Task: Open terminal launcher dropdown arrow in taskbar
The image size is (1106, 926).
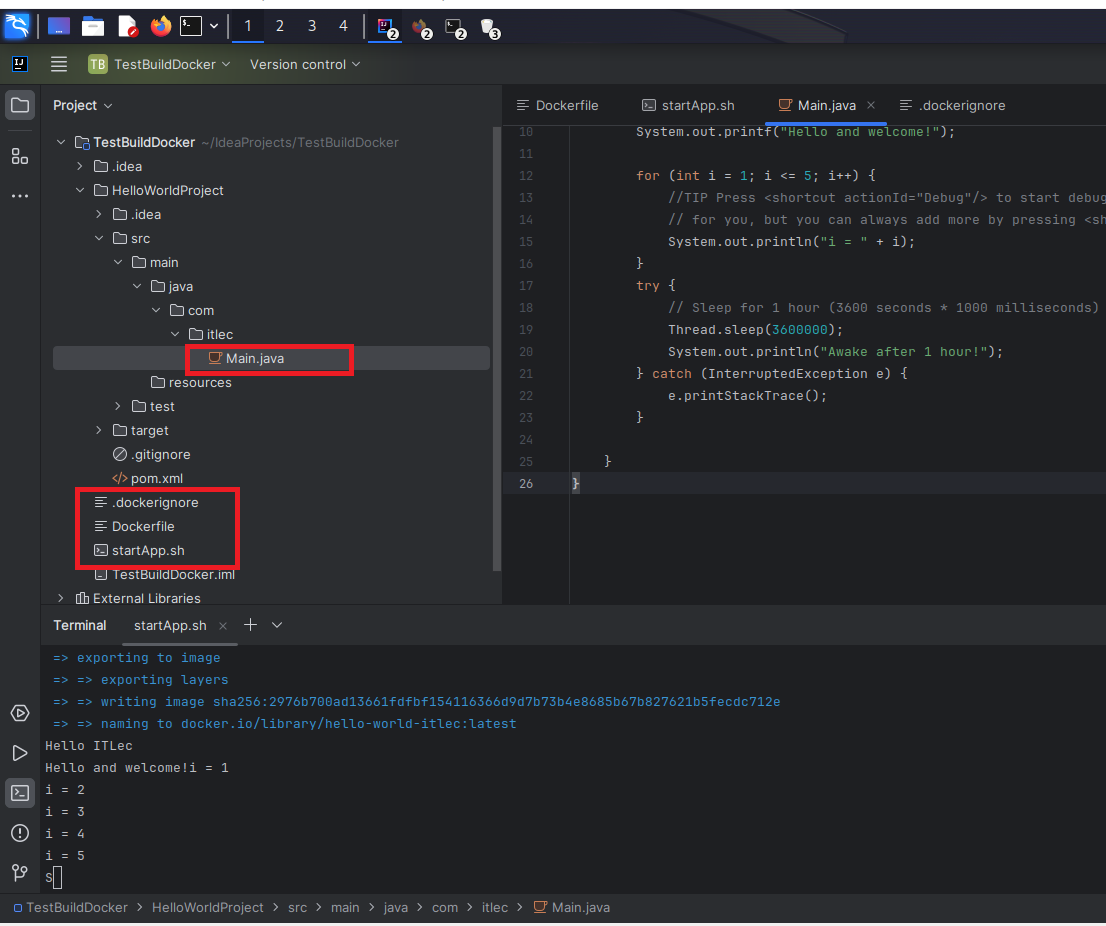Action: [214, 27]
